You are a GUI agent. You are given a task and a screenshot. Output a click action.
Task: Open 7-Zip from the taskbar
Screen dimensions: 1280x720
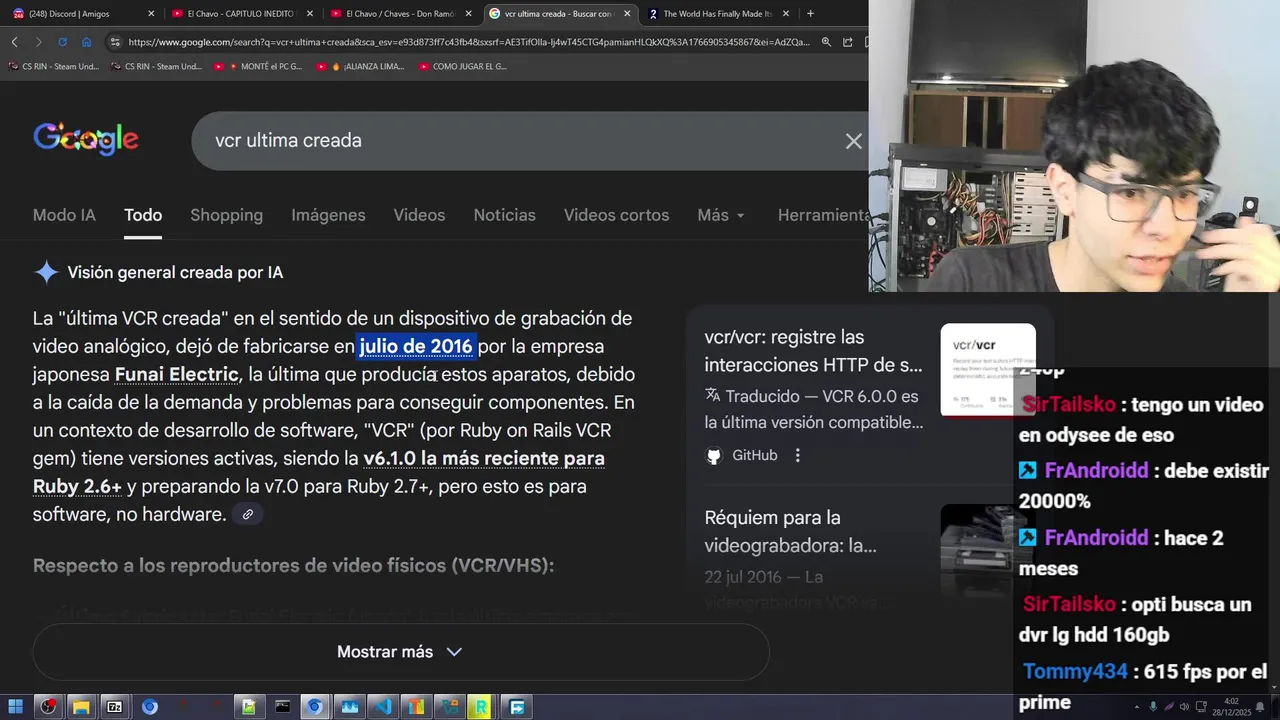(x=114, y=707)
